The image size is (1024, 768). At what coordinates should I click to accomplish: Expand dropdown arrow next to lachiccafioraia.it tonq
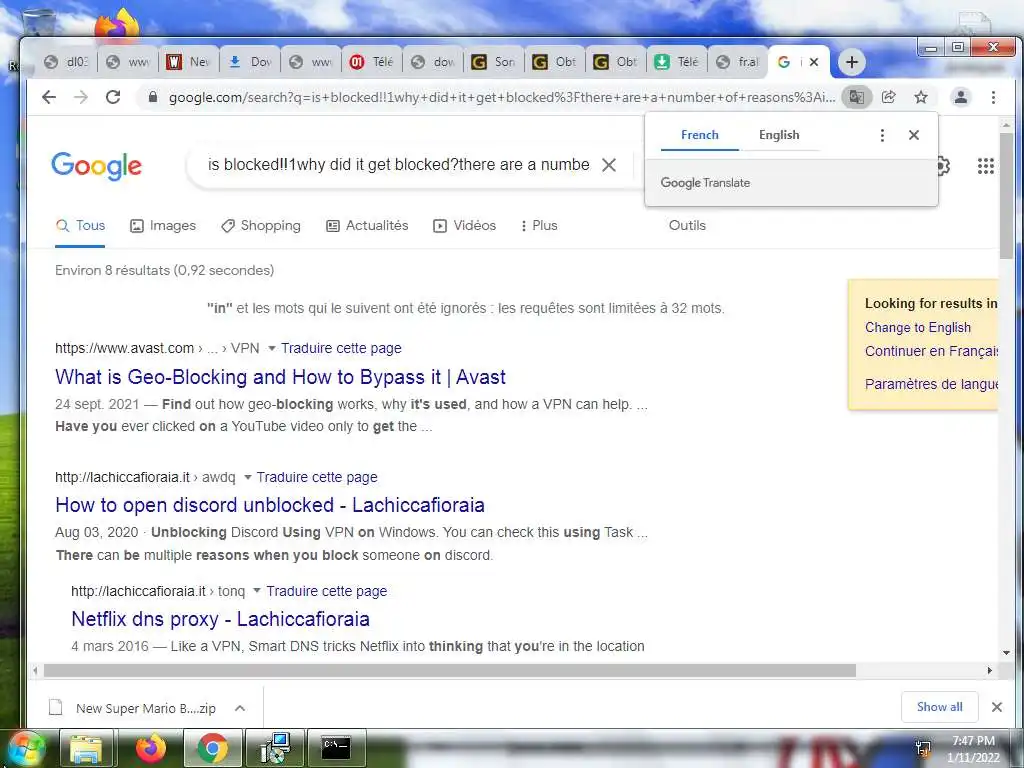[x=257, y=591]
